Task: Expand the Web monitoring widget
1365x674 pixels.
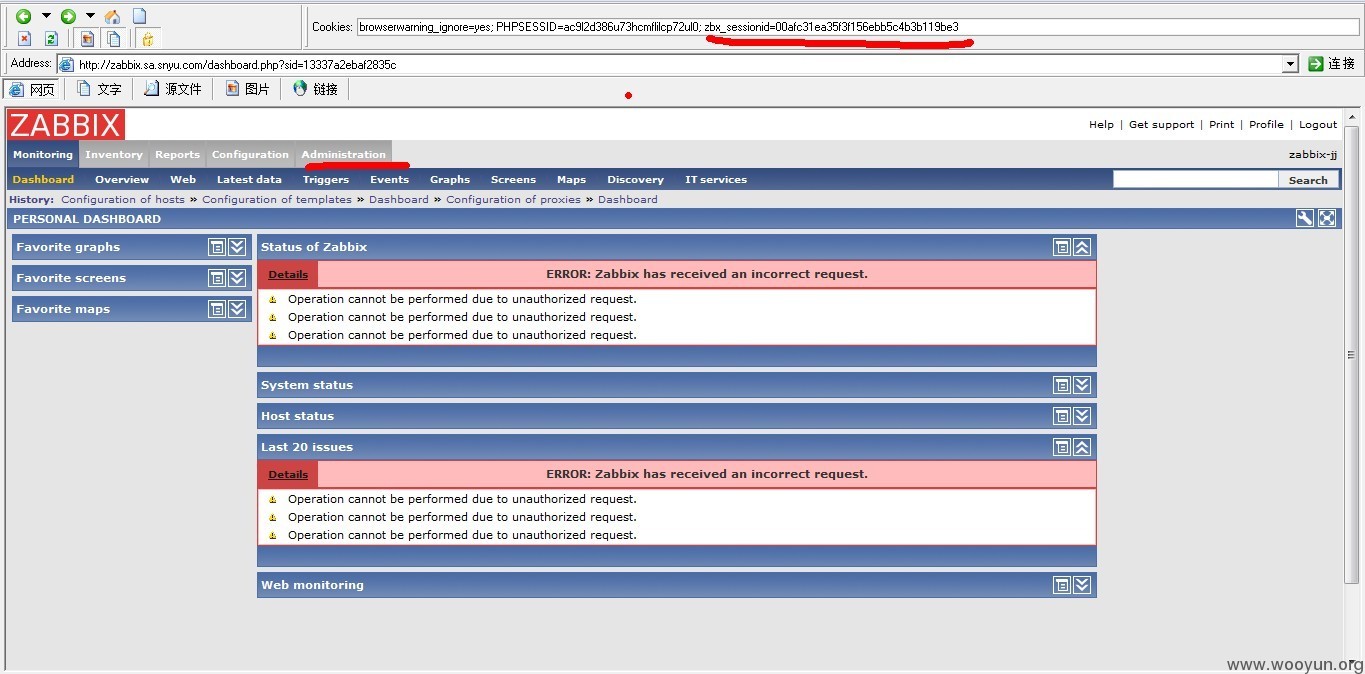Action: pos(1082,585)
